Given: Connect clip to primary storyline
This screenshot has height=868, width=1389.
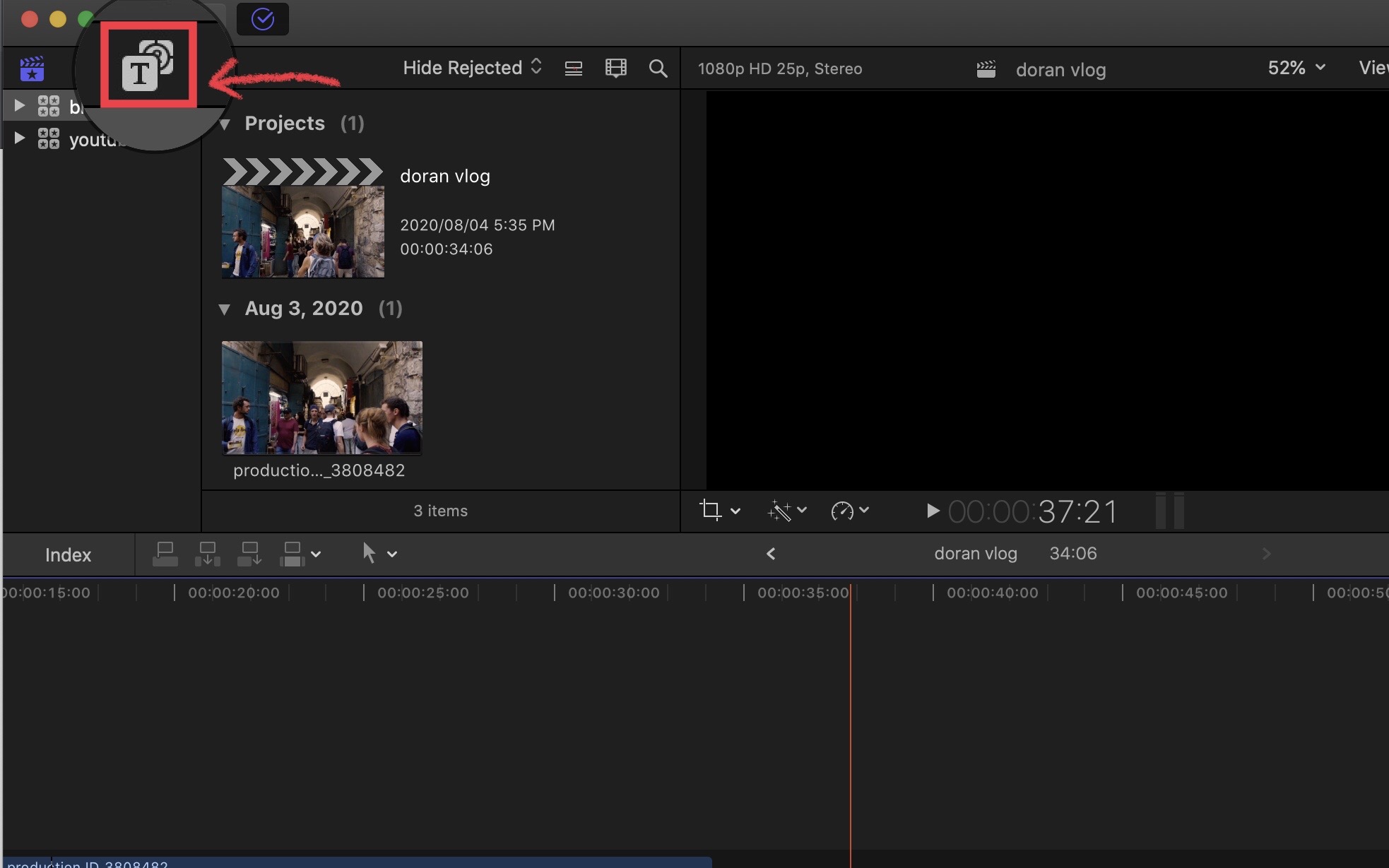Looking at the screenshot, I should (165, 554).
